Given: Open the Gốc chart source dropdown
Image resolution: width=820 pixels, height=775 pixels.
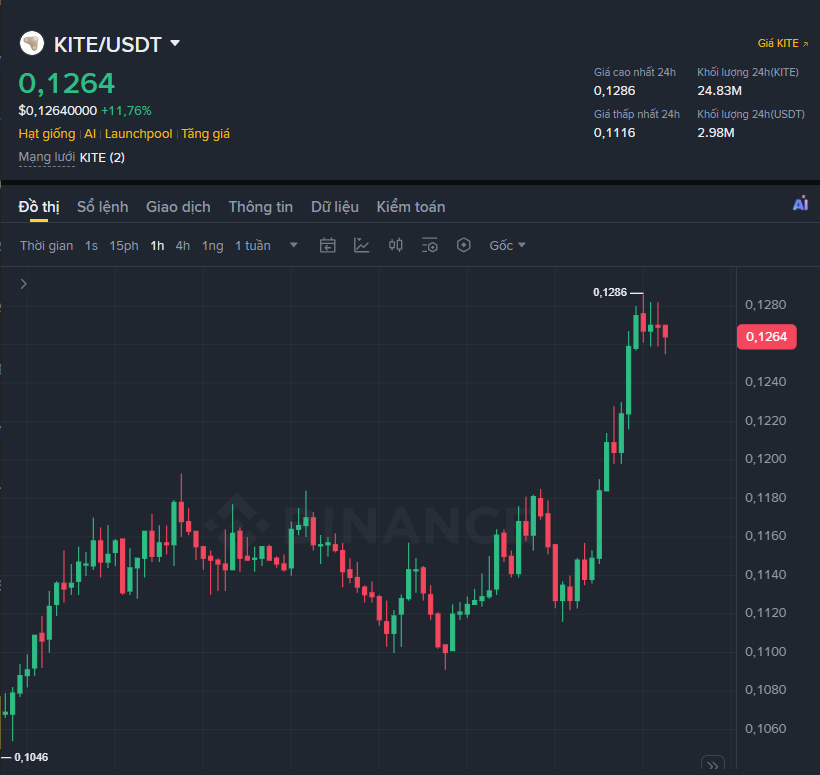Looking at the screenshot, I should point(507,245).
